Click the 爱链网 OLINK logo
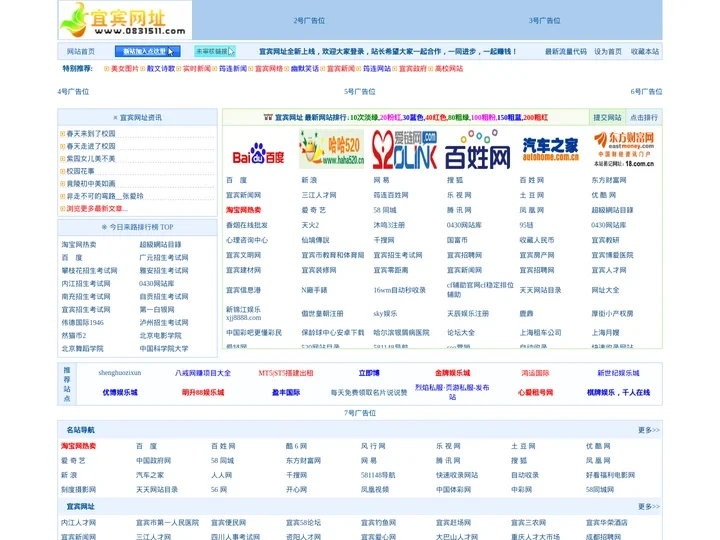This screenshot has height=540, width=720. [x=405, y=149]
